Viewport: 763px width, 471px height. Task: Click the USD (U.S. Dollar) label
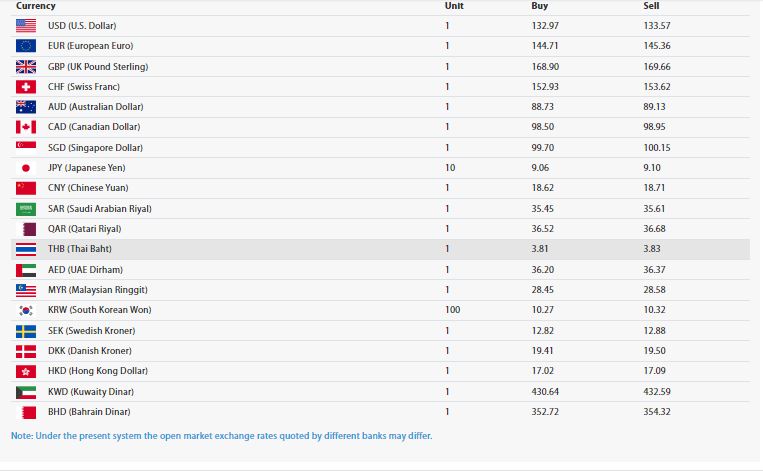82,26
